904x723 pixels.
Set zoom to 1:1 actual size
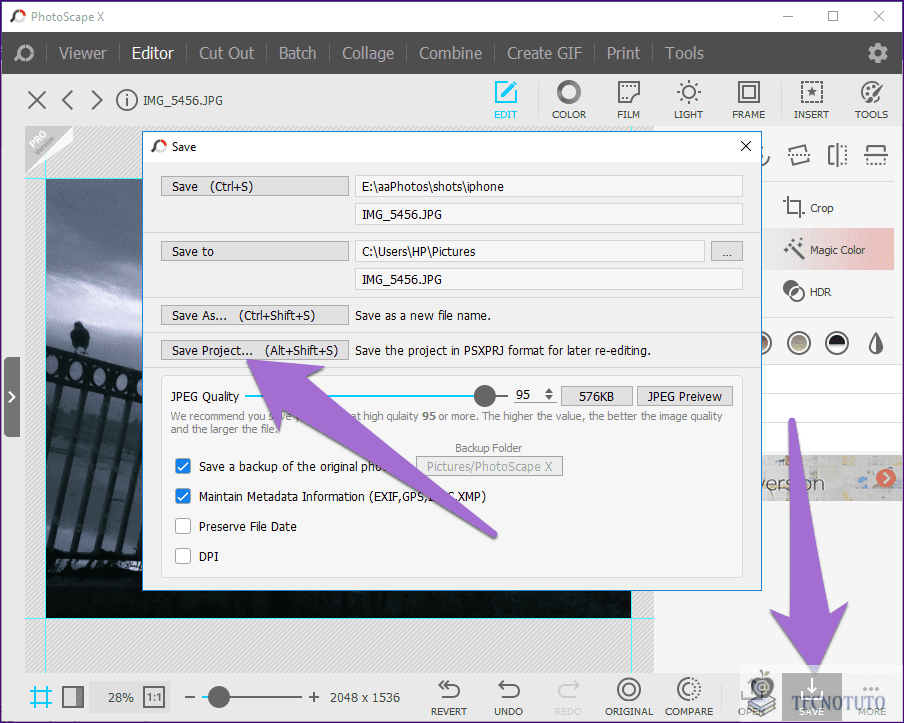(x=154, y=697)
